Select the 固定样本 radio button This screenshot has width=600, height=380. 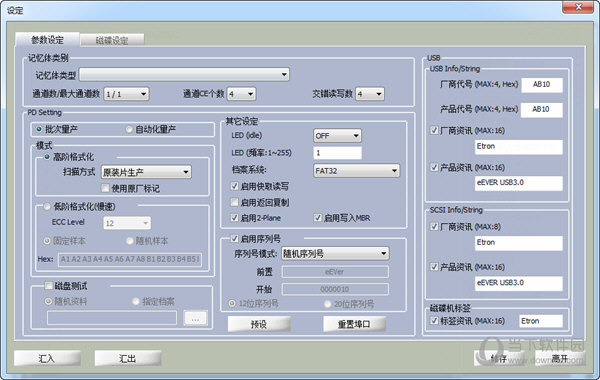47,241
